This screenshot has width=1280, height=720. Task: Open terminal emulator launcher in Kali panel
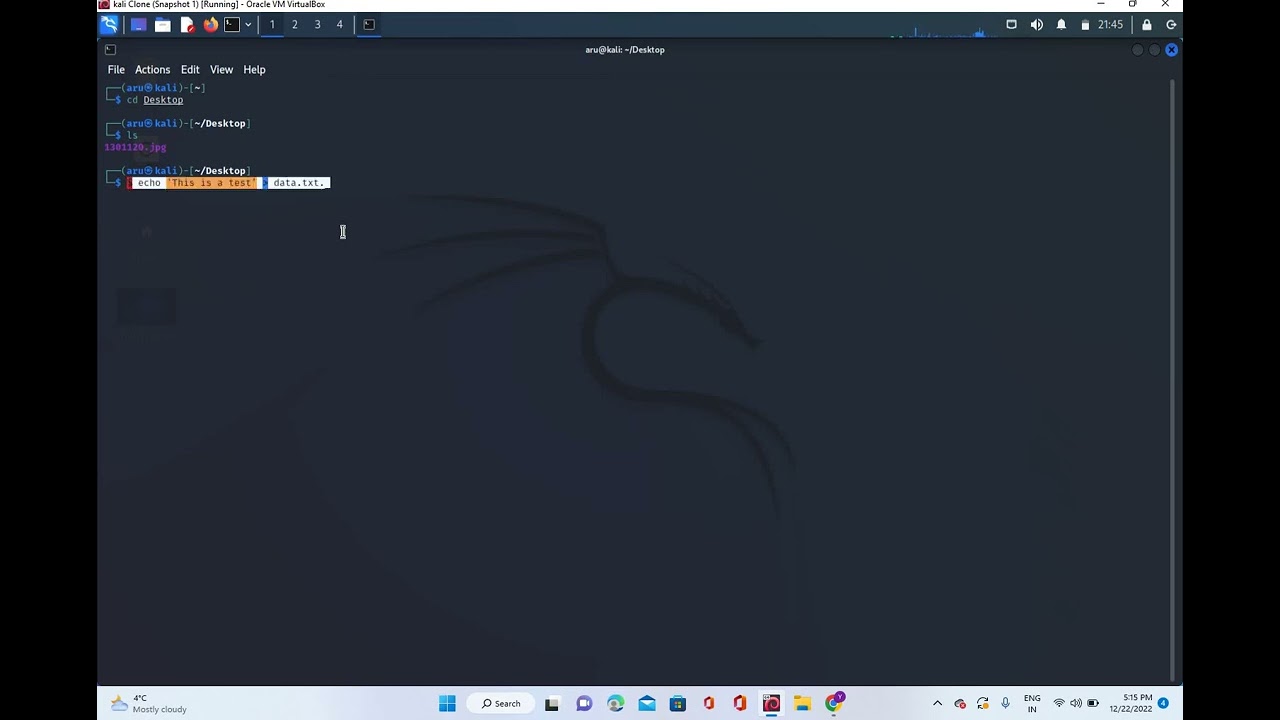(x=232, y=24)
